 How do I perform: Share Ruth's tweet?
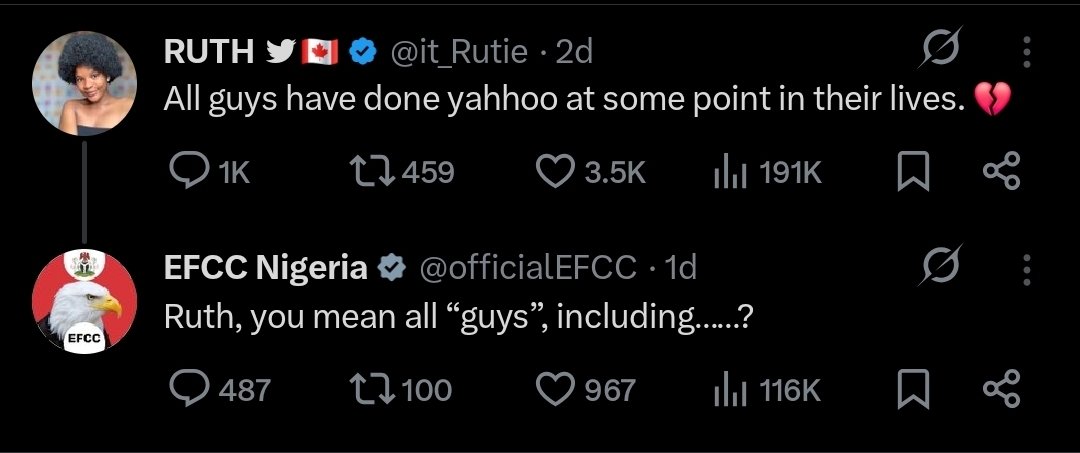[1001, 173]
